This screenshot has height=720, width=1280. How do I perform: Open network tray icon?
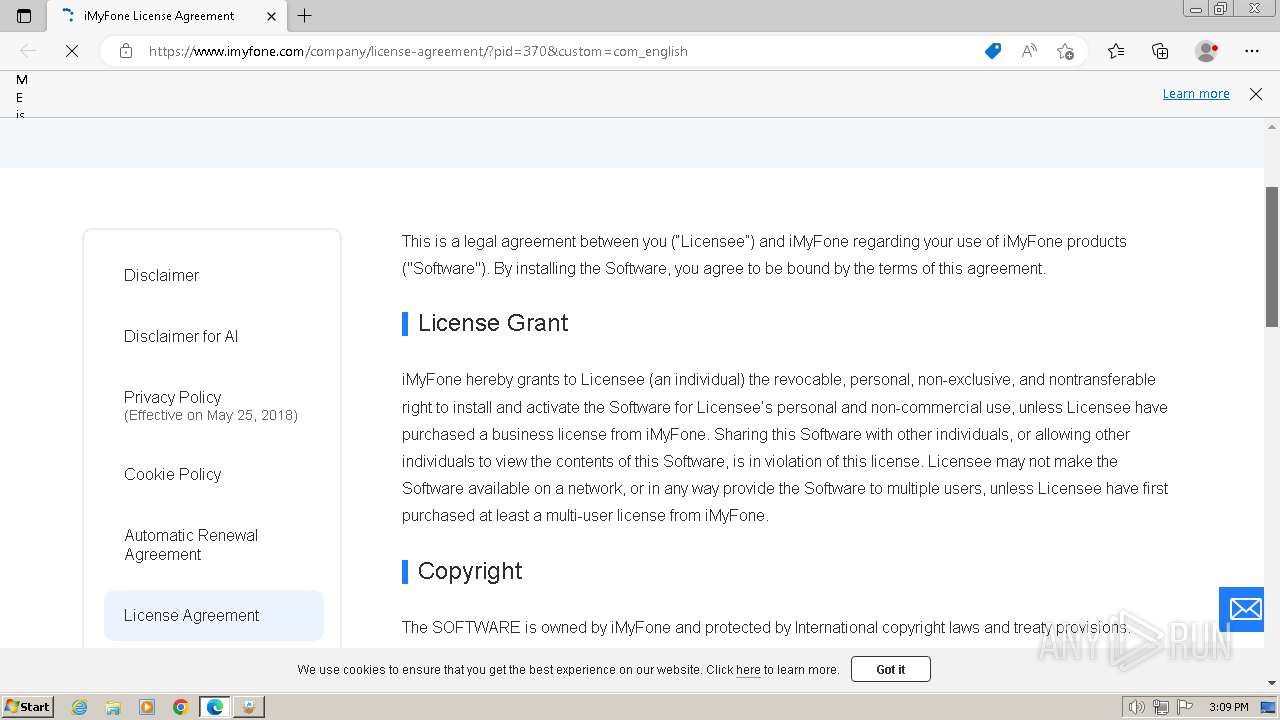coord(1161,707)
